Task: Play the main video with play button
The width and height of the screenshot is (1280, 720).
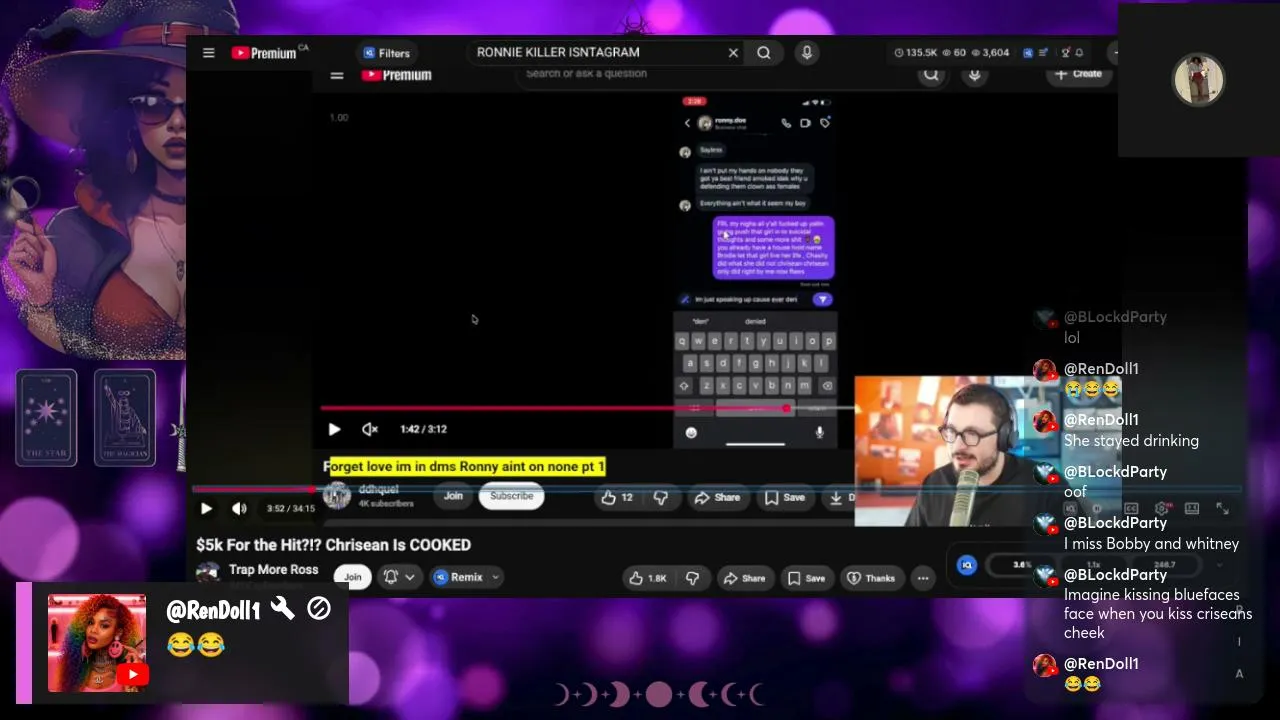Action: click(206, 508)
